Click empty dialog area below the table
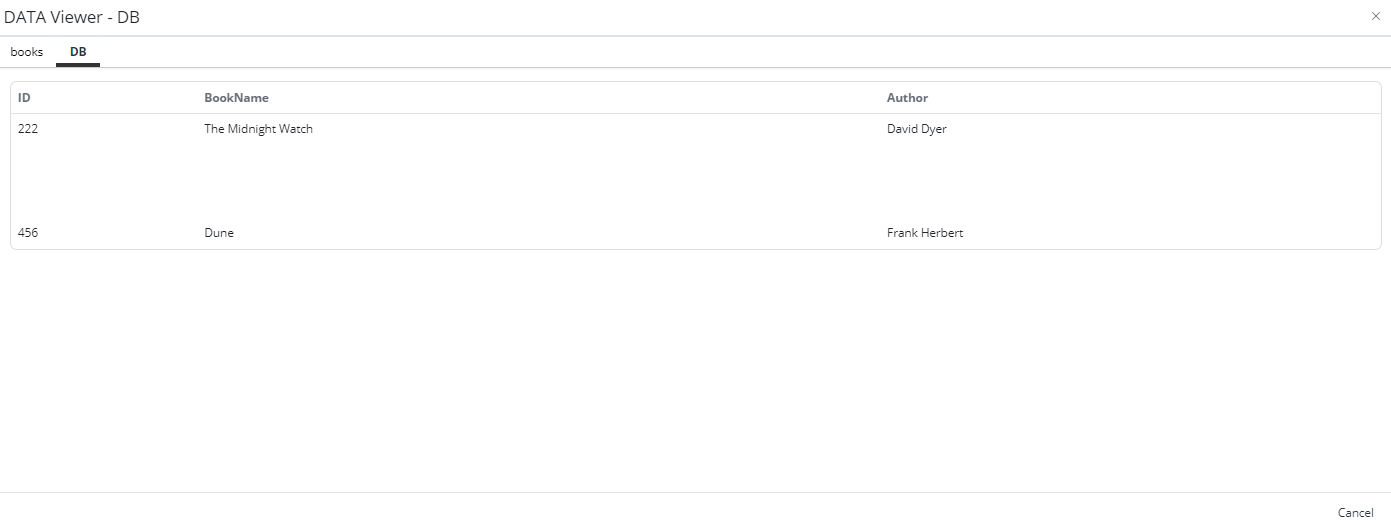Viewport: 1391px width, 529px height. click(x=695, y=370)
